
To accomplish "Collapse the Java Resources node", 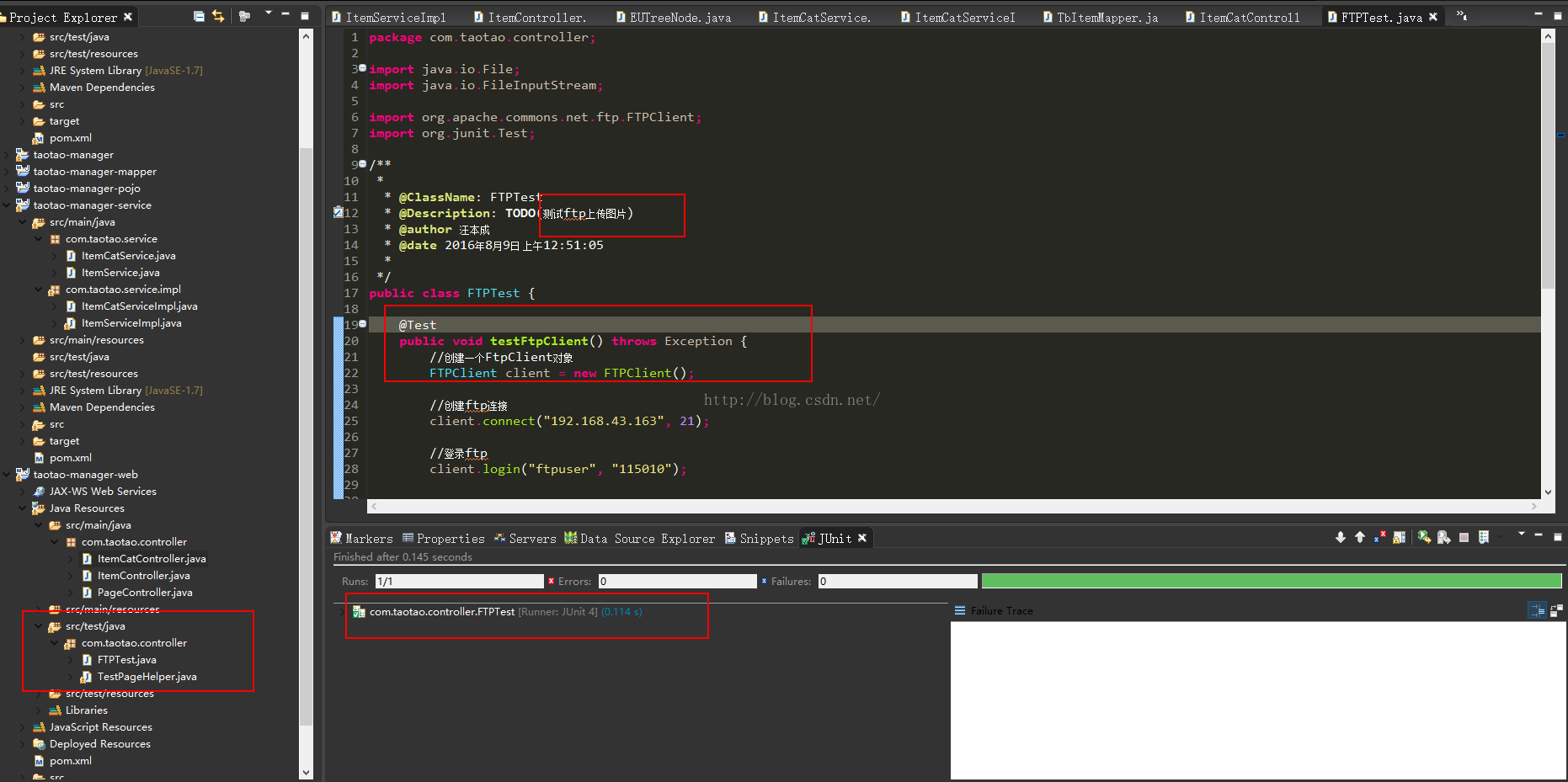I will (x=23, y=508).
